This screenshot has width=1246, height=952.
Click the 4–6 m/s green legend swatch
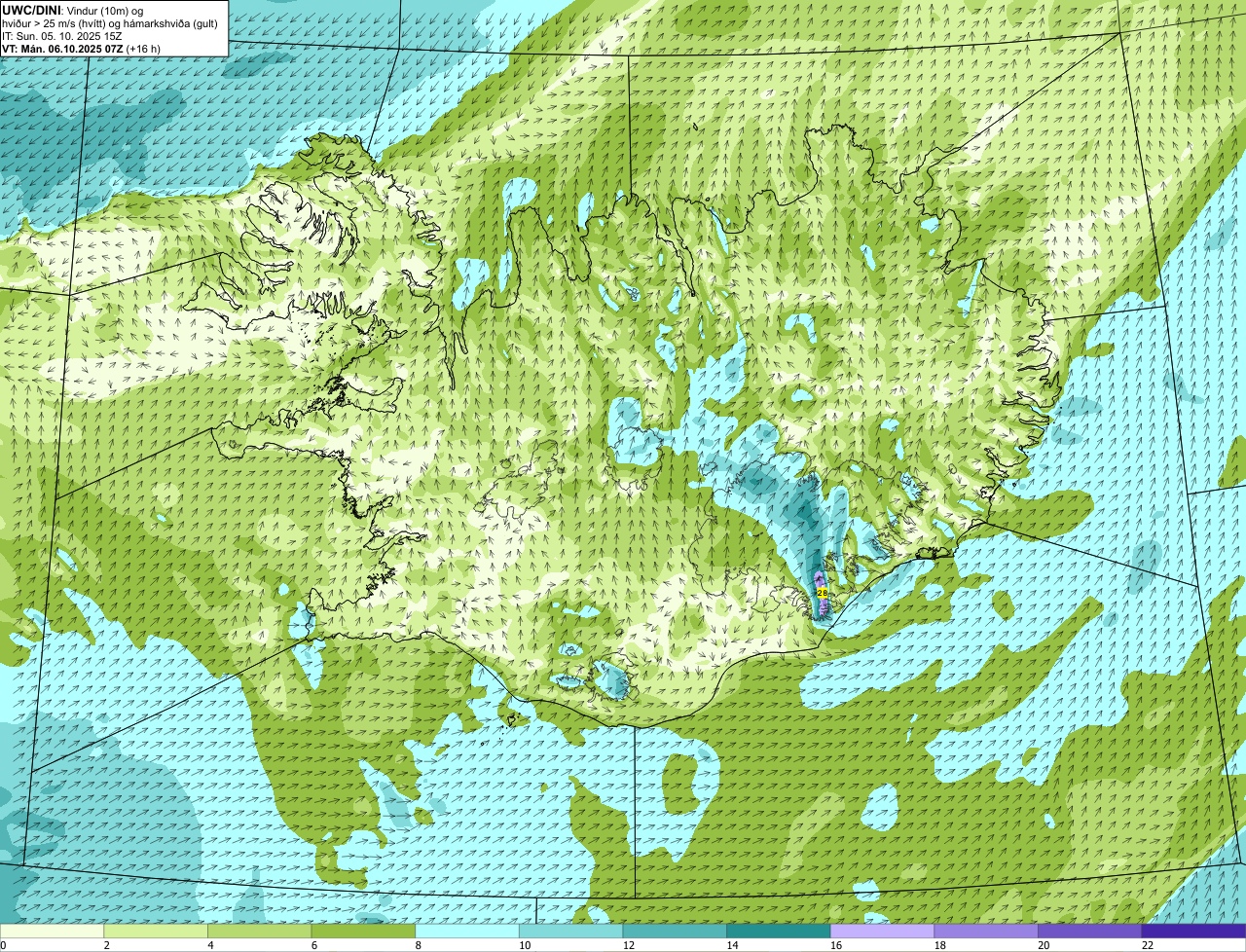point(260,932)
